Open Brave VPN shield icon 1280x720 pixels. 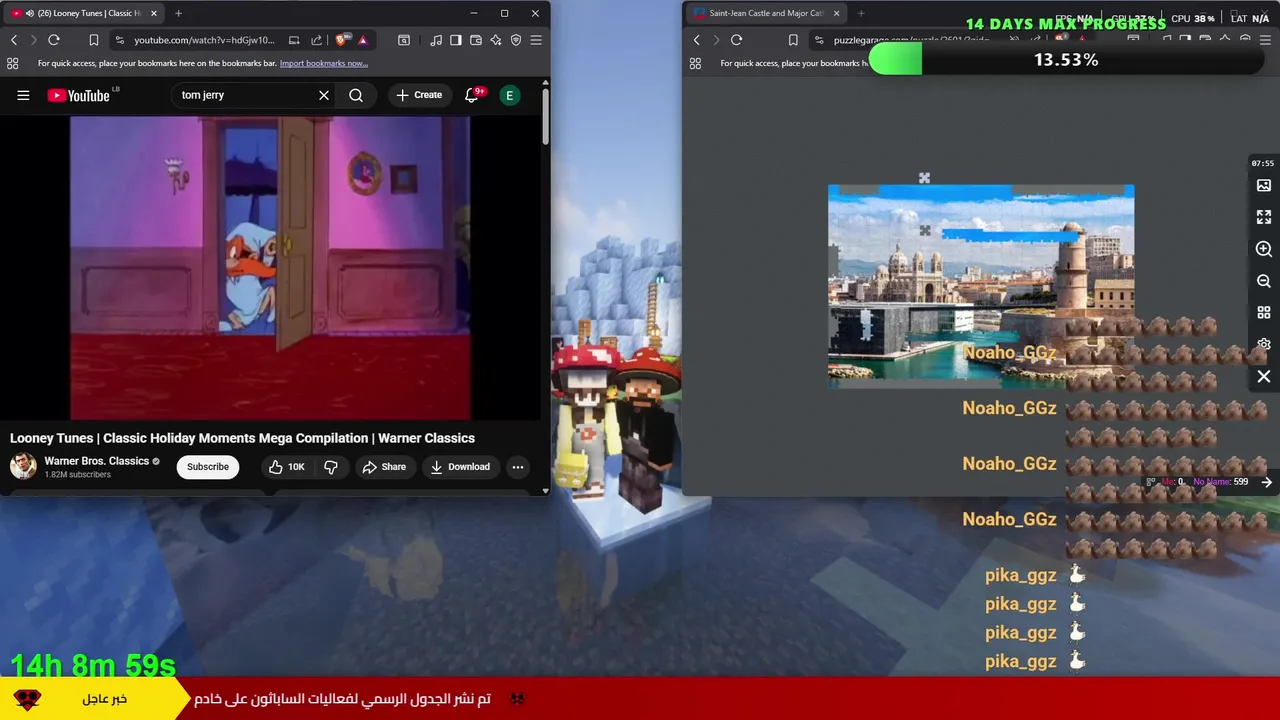click(x=516, y=40)
